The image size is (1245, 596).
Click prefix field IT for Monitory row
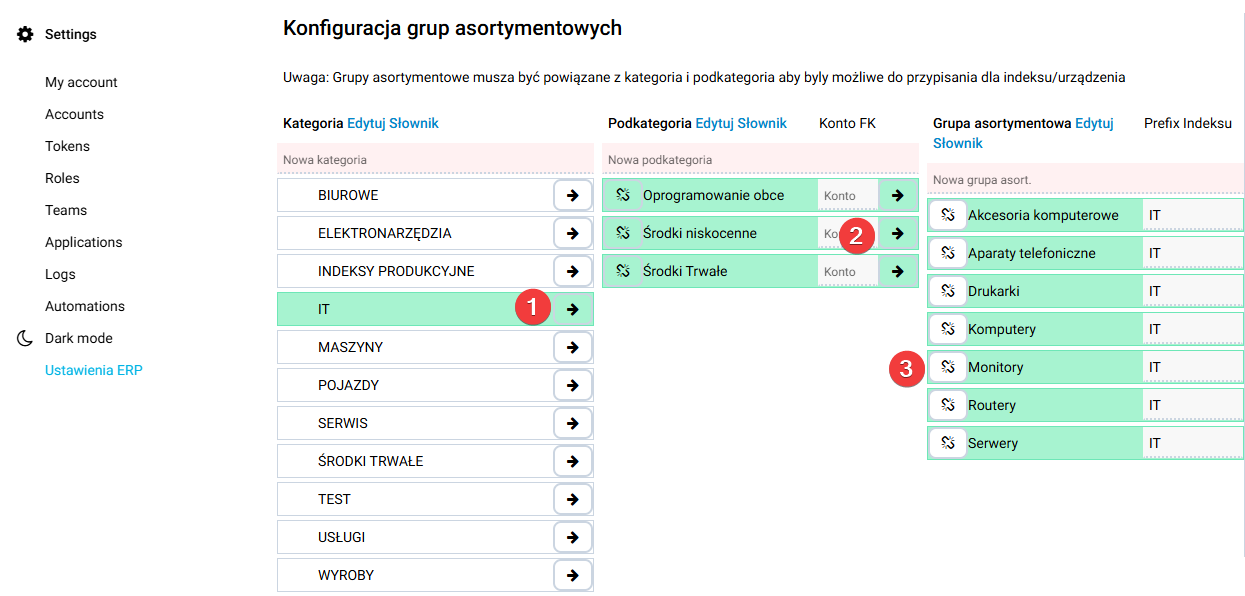[x=1193, y=367]
